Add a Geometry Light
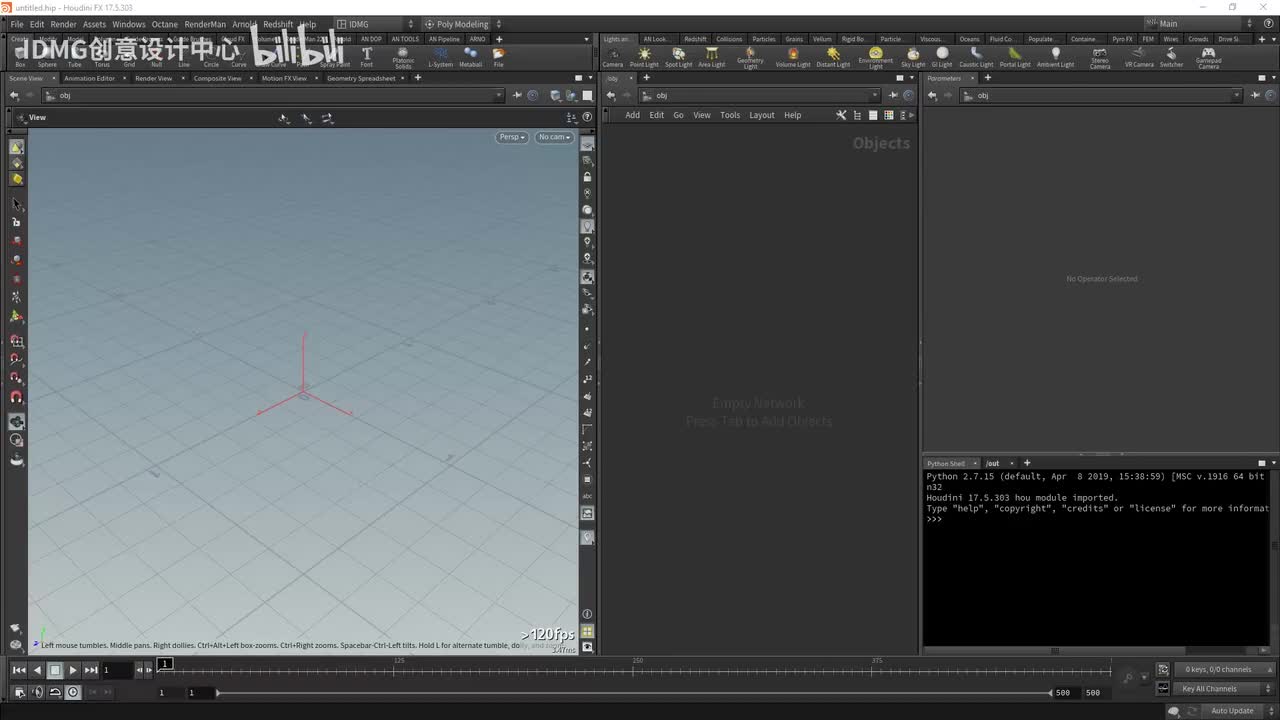The height and width of the screenshot is (720, 1280). point(750,58)
